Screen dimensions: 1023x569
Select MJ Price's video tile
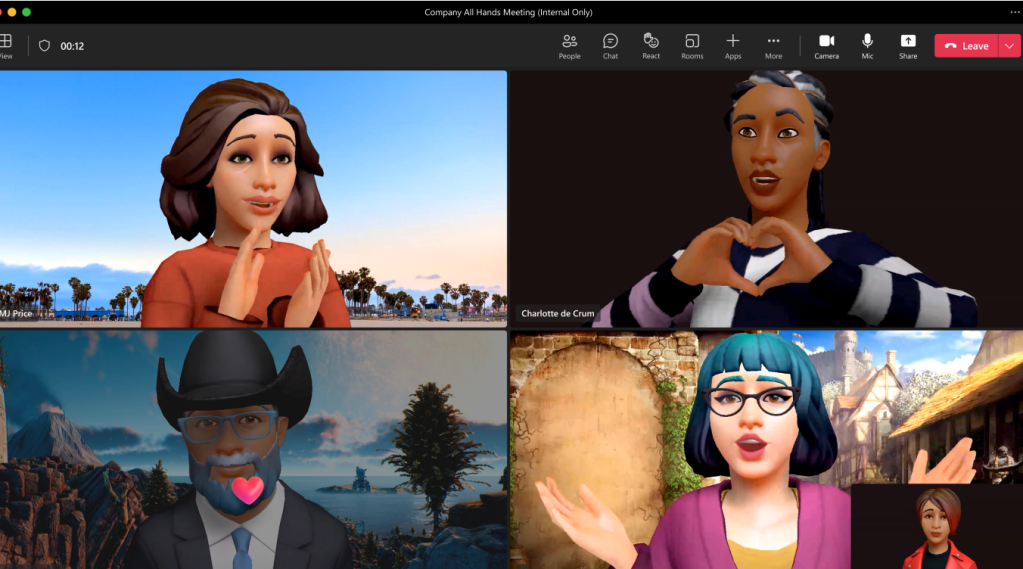click(x=253, y=198)
